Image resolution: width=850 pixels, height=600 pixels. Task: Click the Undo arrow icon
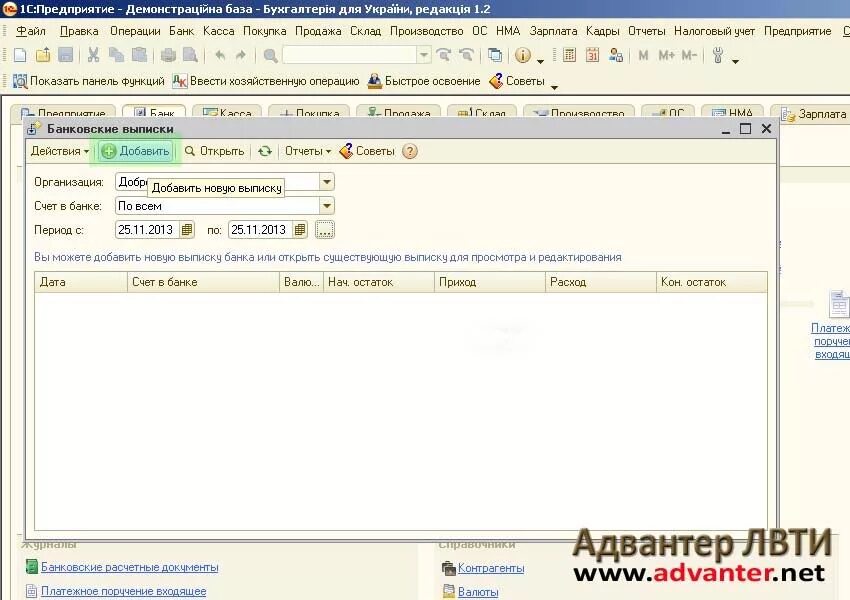(x=220, y=55)
